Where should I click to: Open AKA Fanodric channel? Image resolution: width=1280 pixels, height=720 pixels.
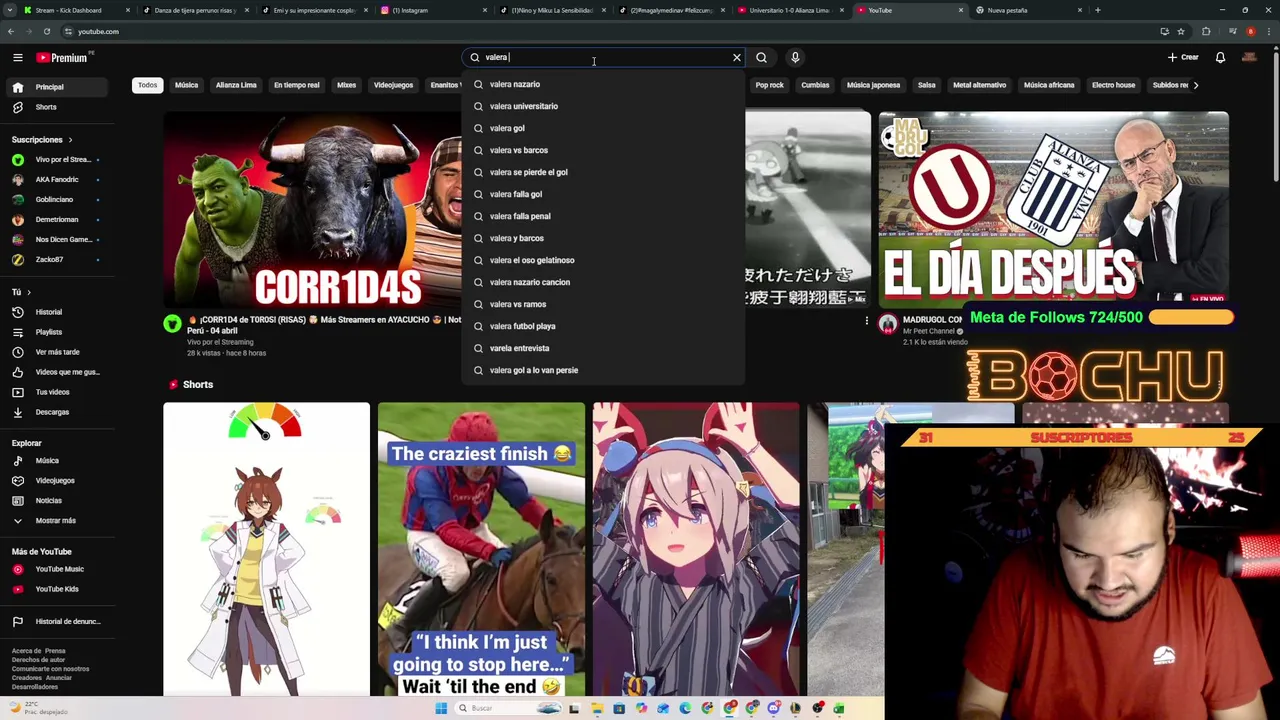(57, 180)
